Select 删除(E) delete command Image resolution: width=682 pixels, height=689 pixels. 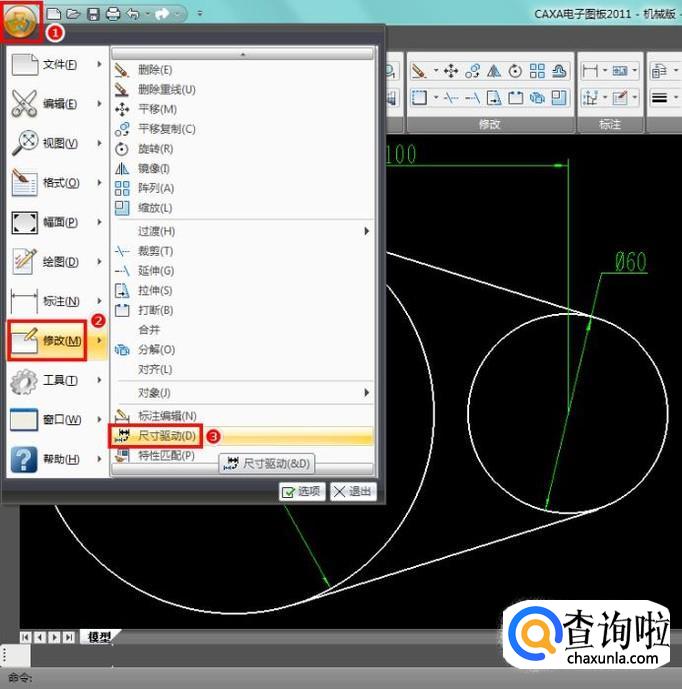tap(154, 70)
